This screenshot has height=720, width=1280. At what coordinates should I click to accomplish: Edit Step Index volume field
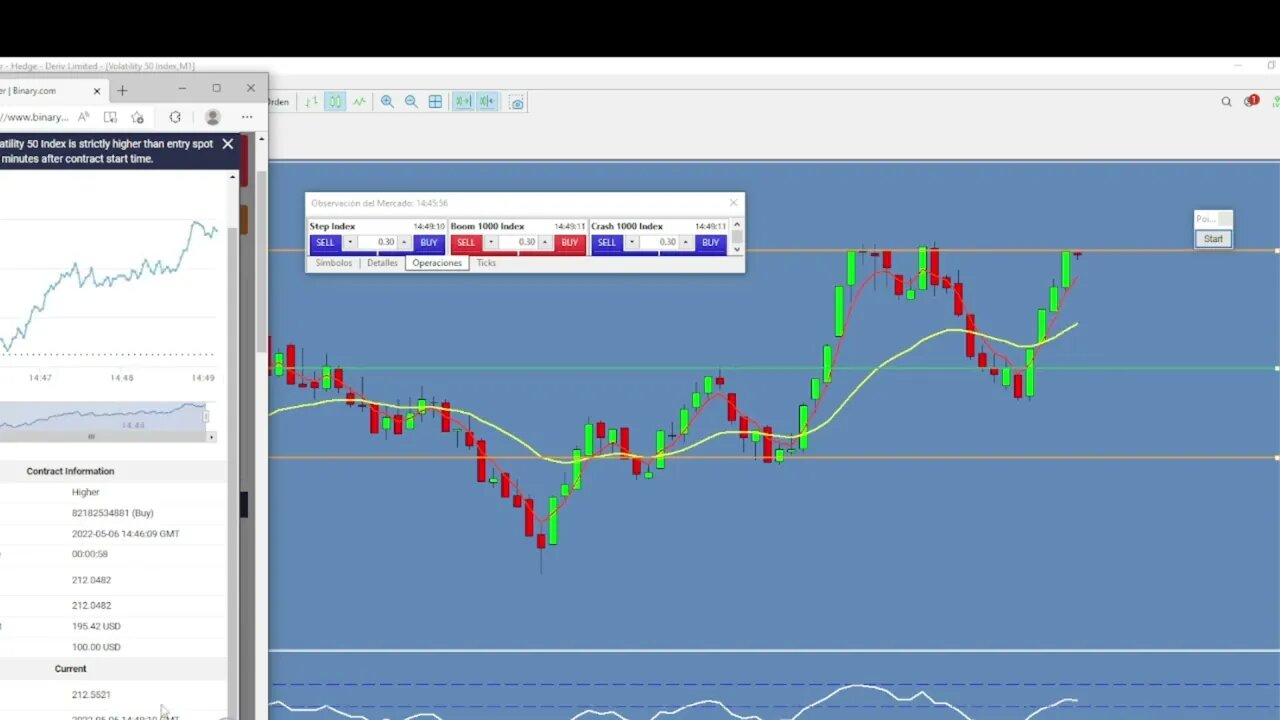[x=378, y=242]
